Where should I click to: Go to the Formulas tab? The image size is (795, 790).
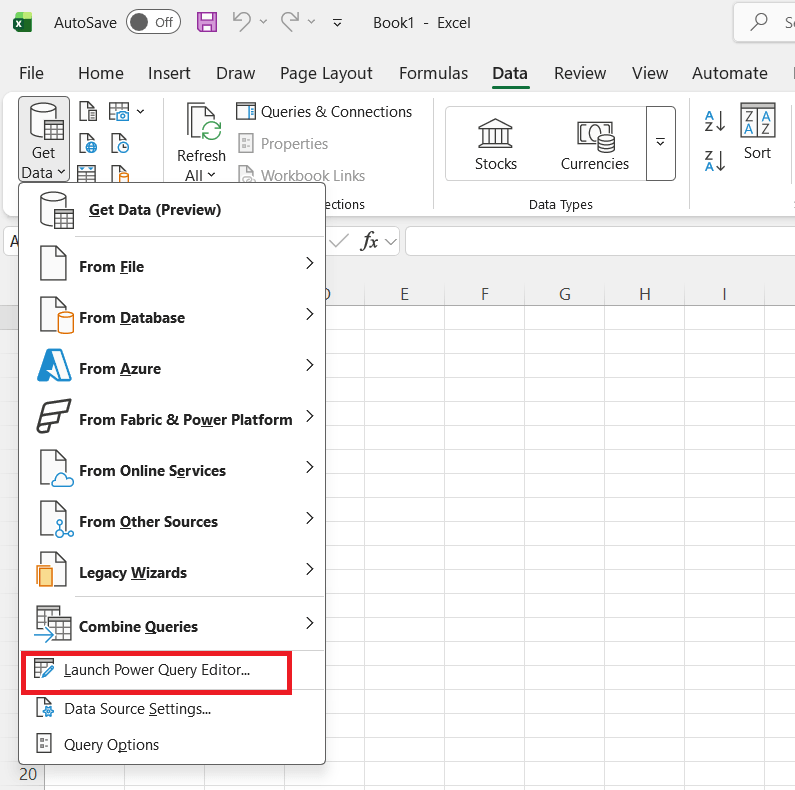(433, 74)
